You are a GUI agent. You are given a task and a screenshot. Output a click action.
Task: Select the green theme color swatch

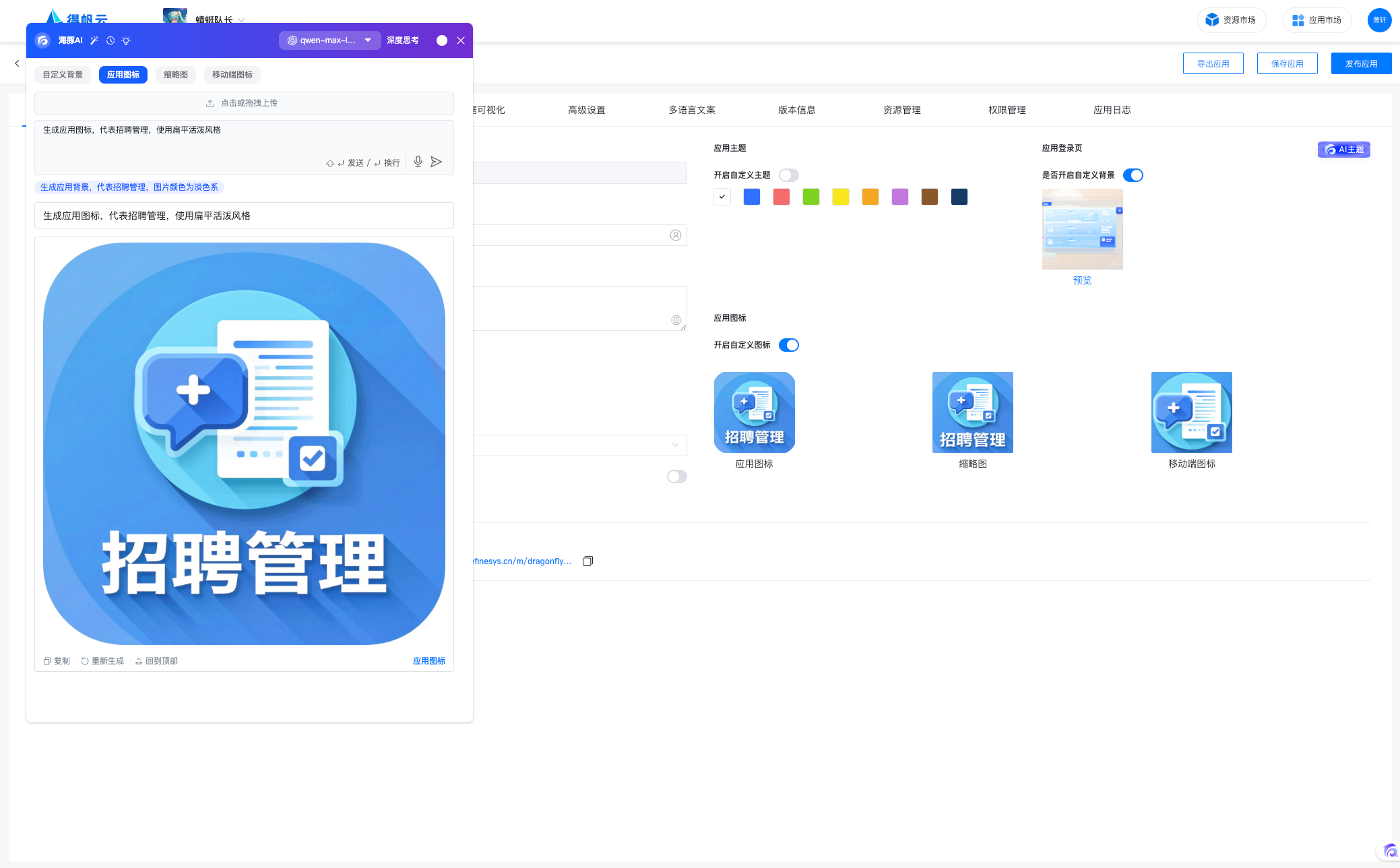tap(811, 197)
